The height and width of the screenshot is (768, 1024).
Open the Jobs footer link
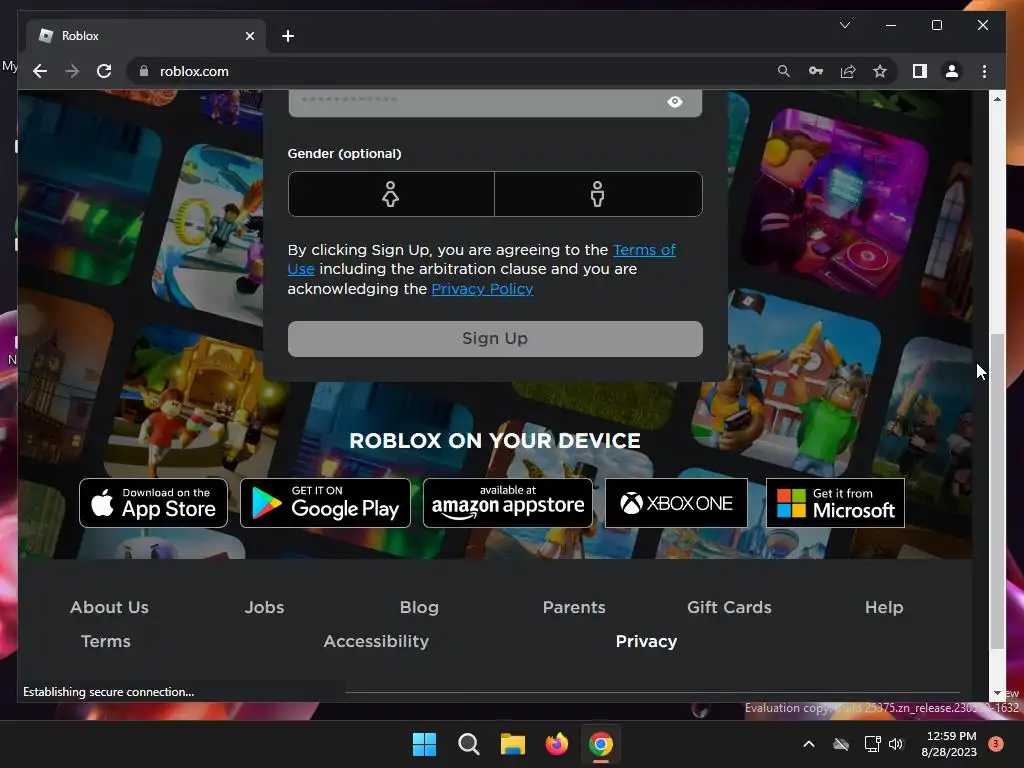click(x=264, y=607)
